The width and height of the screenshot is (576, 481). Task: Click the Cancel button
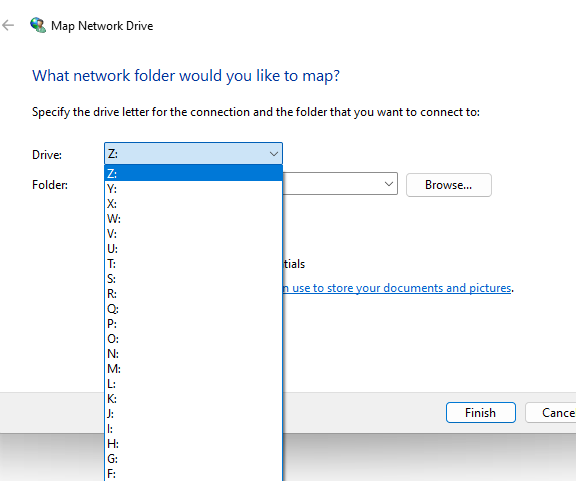coord(551,413)
